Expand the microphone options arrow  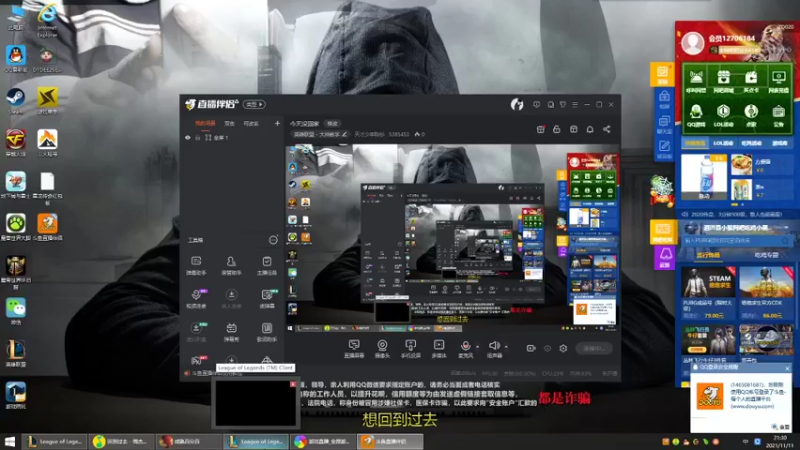click(478, 347)
